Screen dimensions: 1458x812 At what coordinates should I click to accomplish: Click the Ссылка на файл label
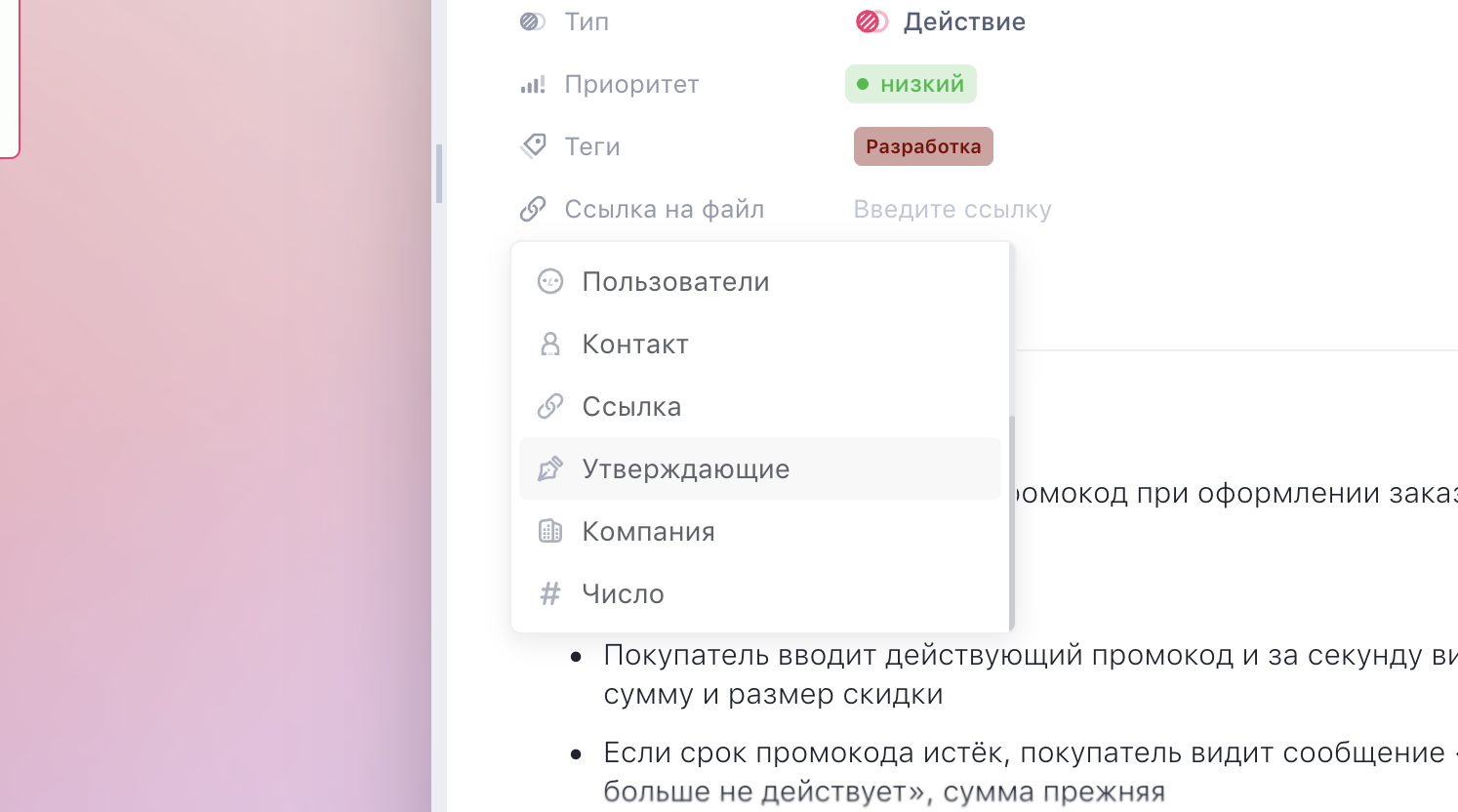coord(665,209)
